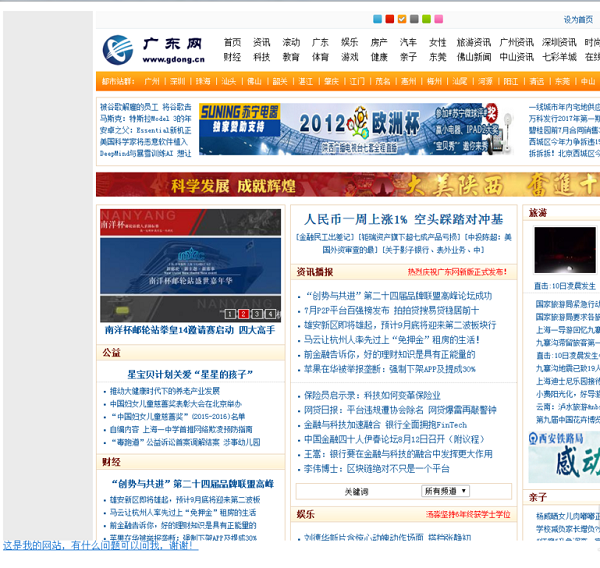Open the 娱乐 navigation menu item
The image size is (600, 568).
(349, 43)
